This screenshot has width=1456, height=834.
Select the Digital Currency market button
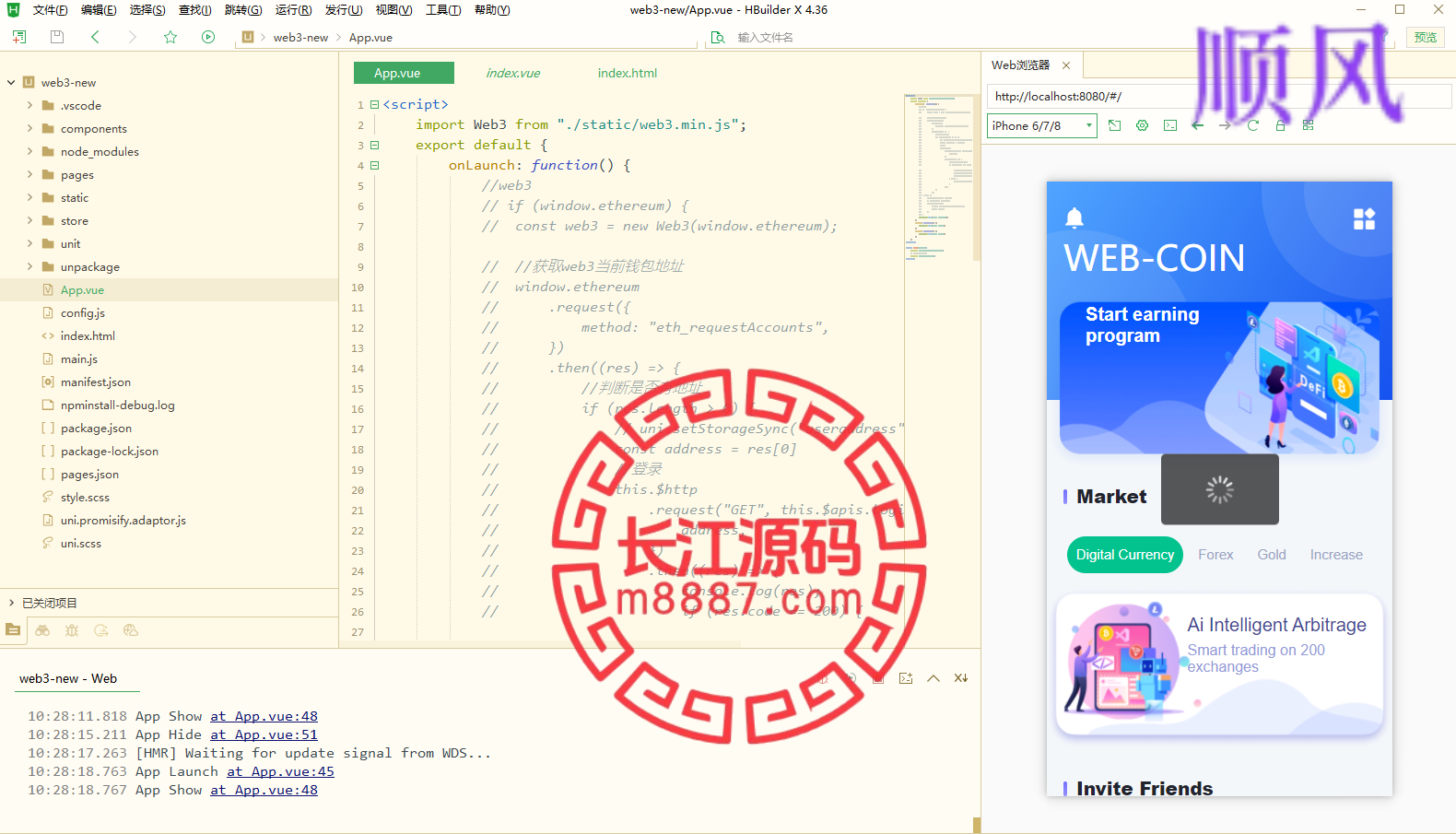1125,555
